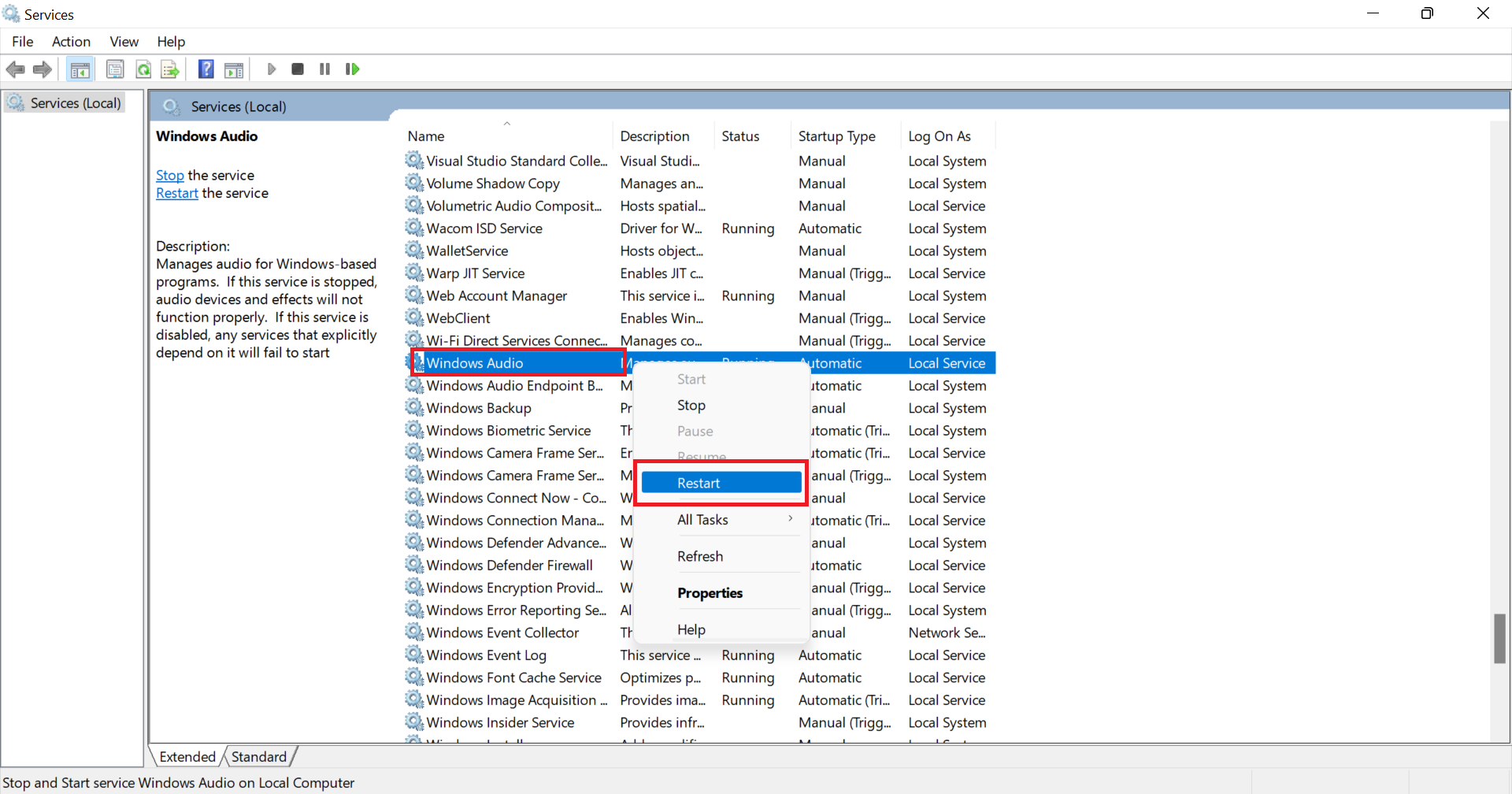Click the Export List toolbar icon

click(170, 70)
